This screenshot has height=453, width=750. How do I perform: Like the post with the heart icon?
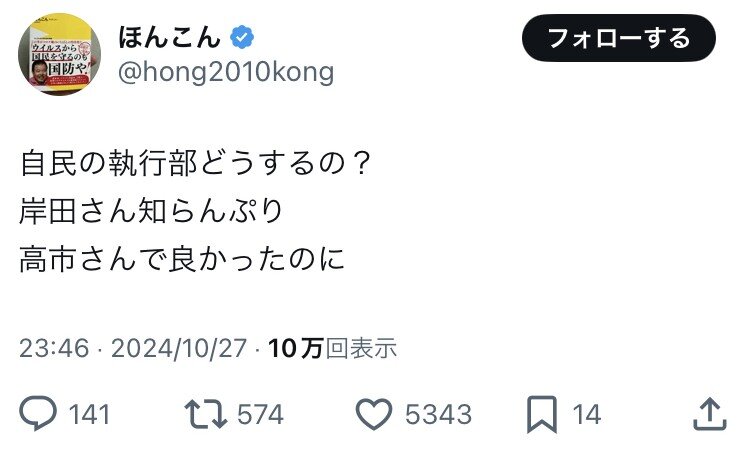click(374, 414)
